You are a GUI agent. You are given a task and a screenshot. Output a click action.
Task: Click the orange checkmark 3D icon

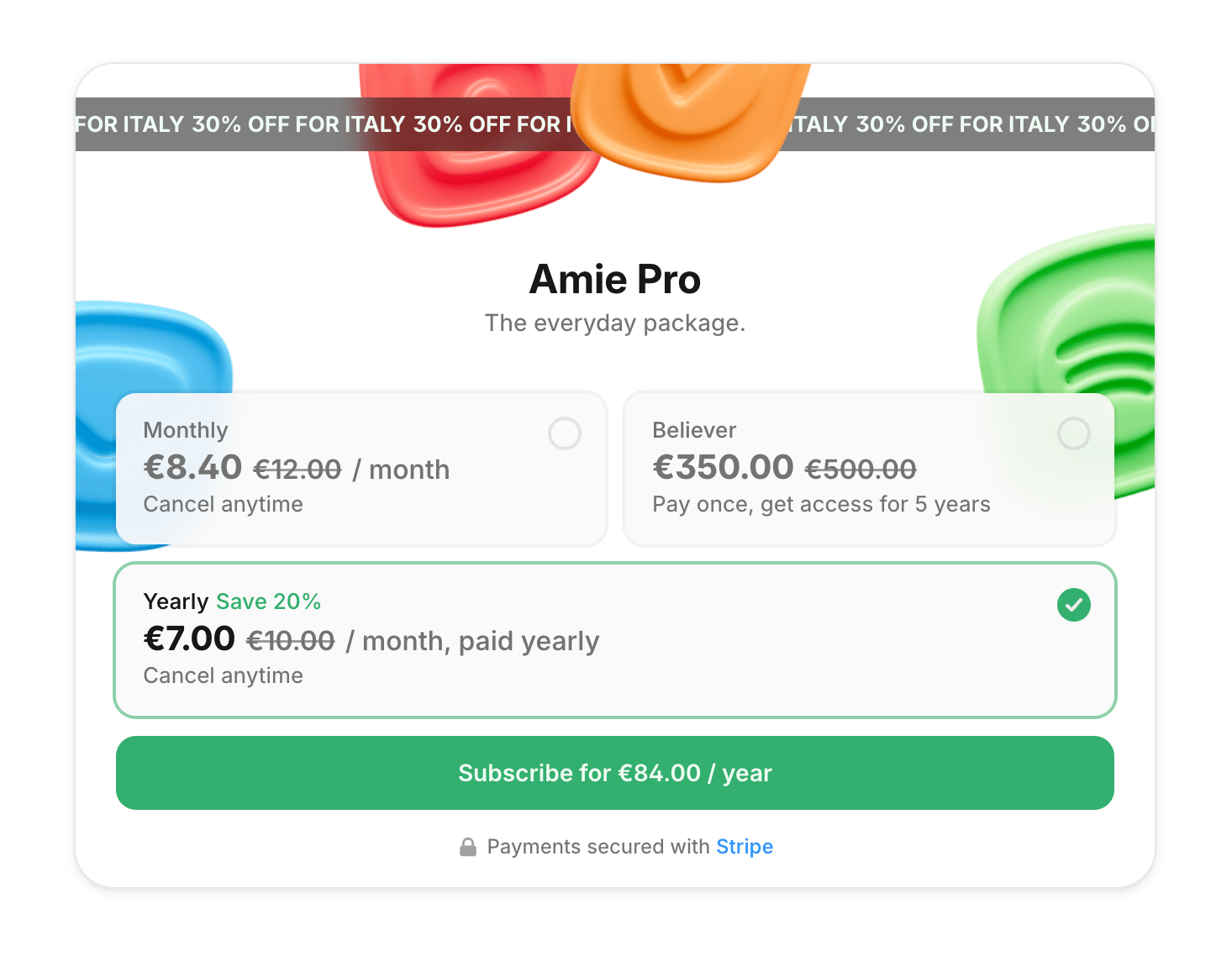[x=689, y=118]
